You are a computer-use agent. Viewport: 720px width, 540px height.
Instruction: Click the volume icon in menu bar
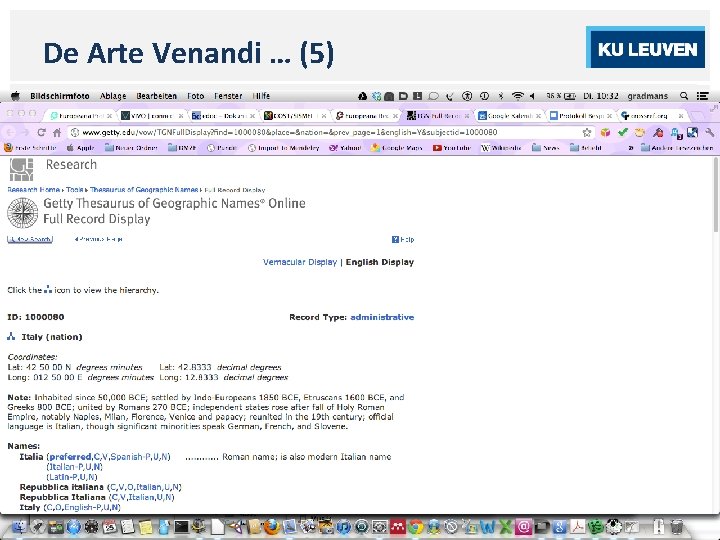tap(532, 96)
